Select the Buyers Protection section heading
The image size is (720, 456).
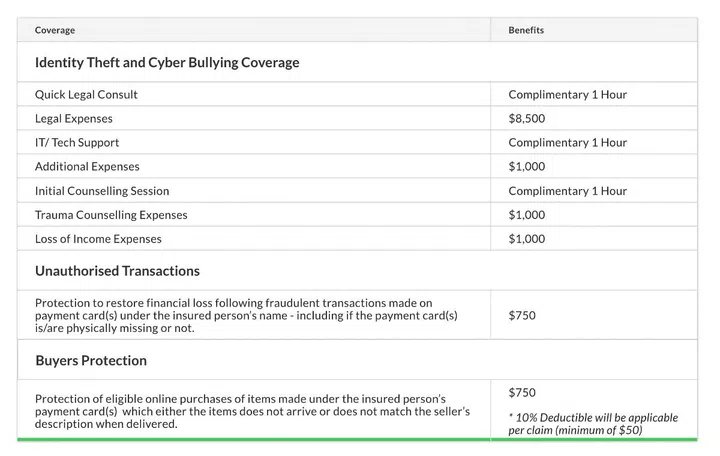[91, 360]
